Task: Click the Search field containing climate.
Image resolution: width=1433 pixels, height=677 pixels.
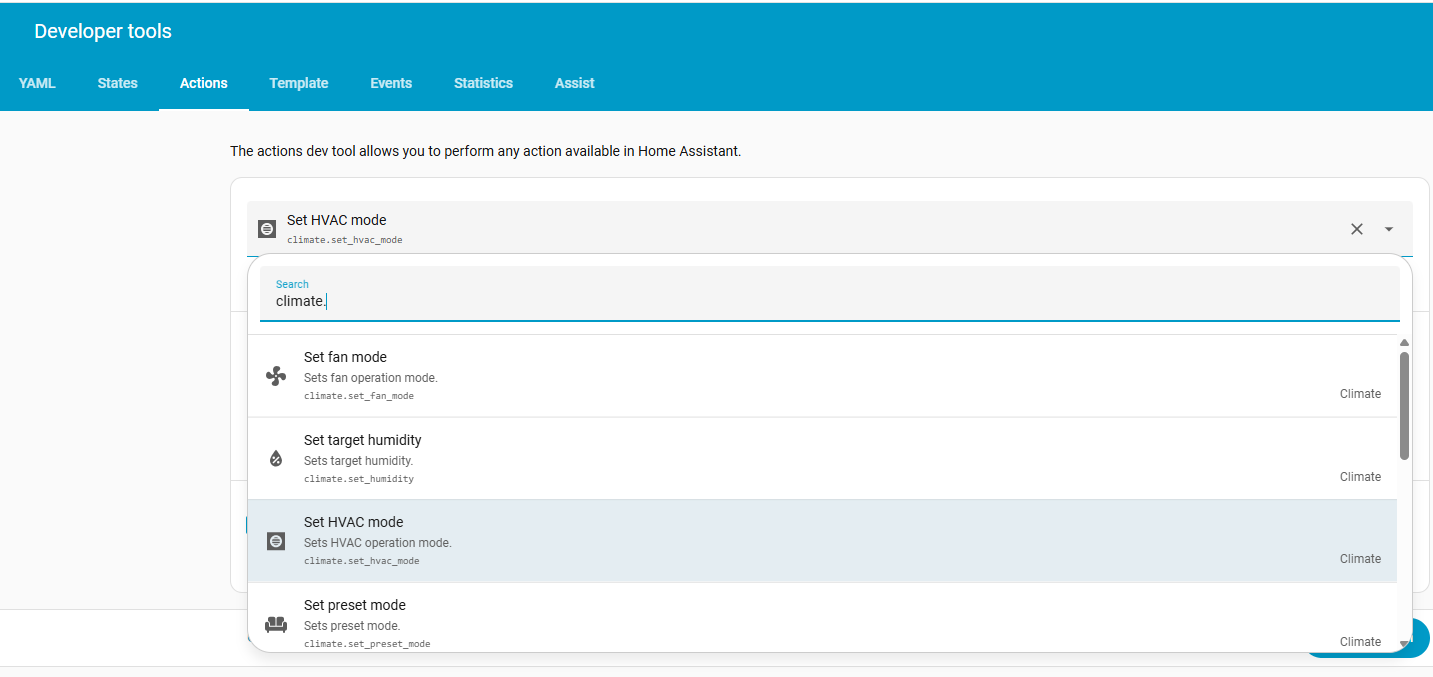Action: coord(829,293)
